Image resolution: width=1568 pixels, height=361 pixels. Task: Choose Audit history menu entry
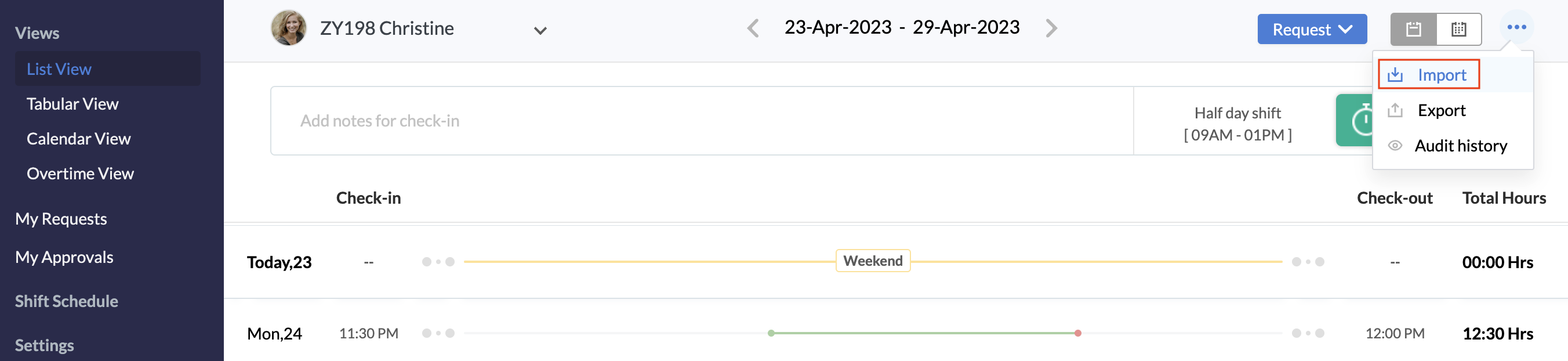pyautogui.click(x=1460, y=146)
